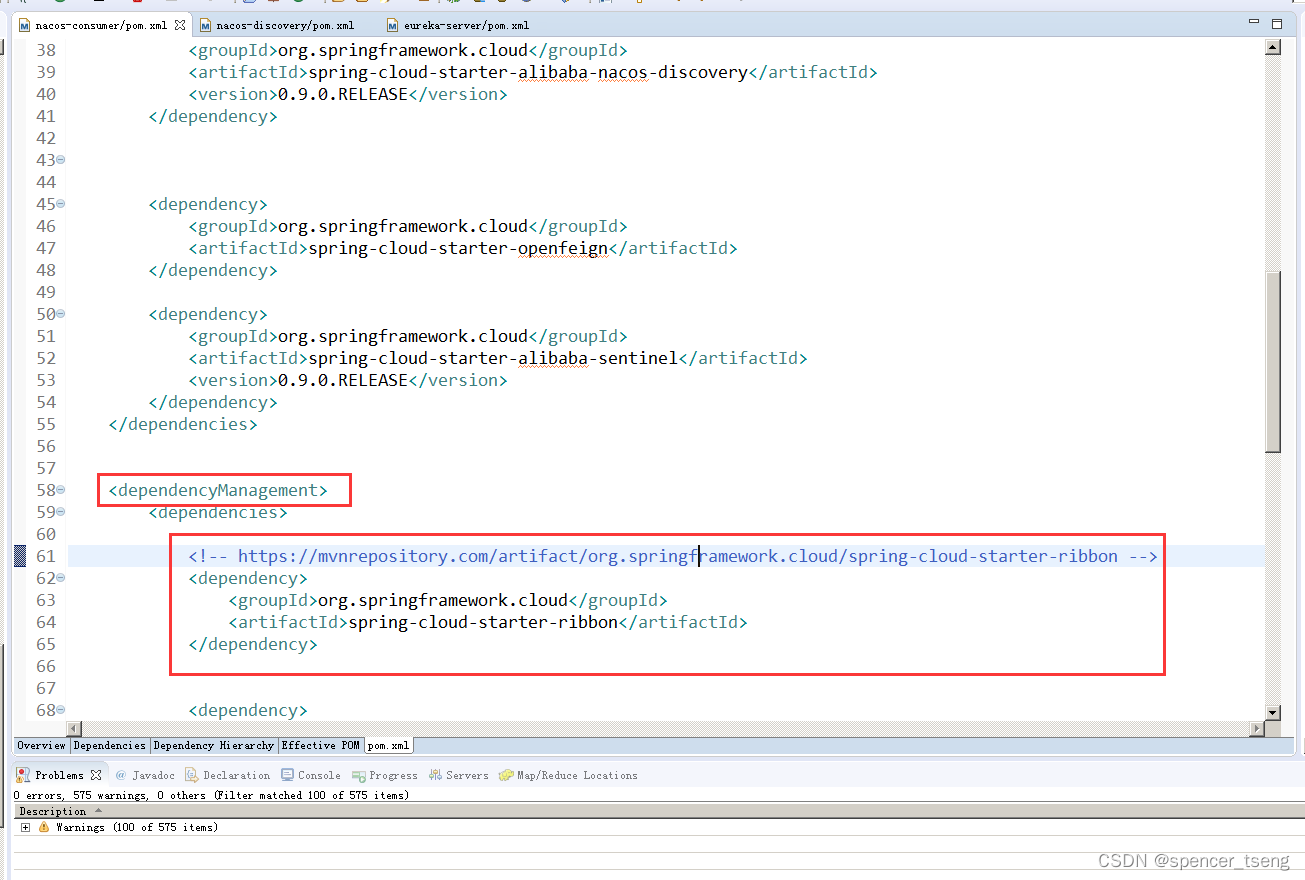
Task: Click spring-cloud-starter-openfeign artifactId text
Action: tap(458, 248)
